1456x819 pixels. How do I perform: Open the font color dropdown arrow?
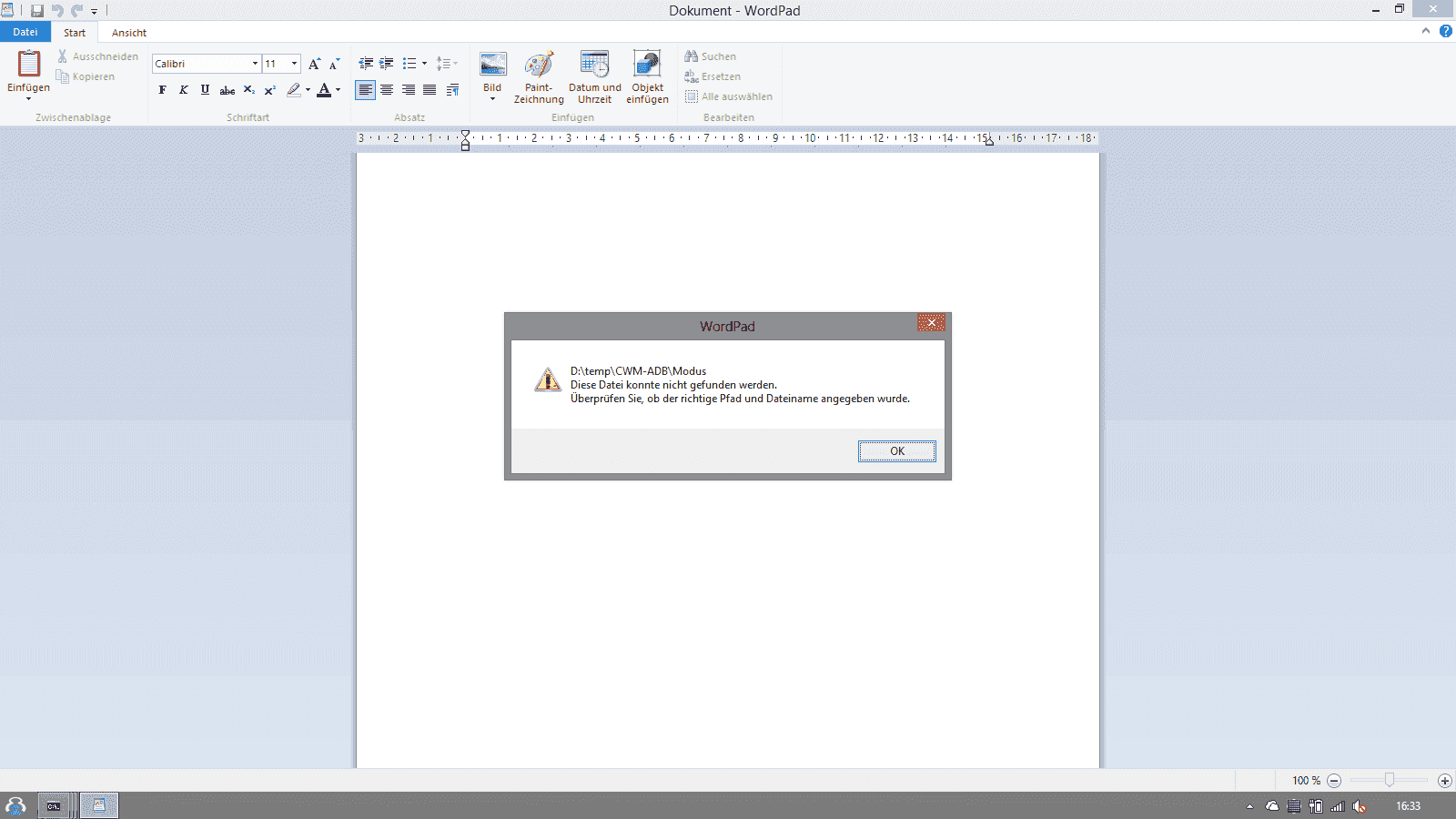[338, 90]
